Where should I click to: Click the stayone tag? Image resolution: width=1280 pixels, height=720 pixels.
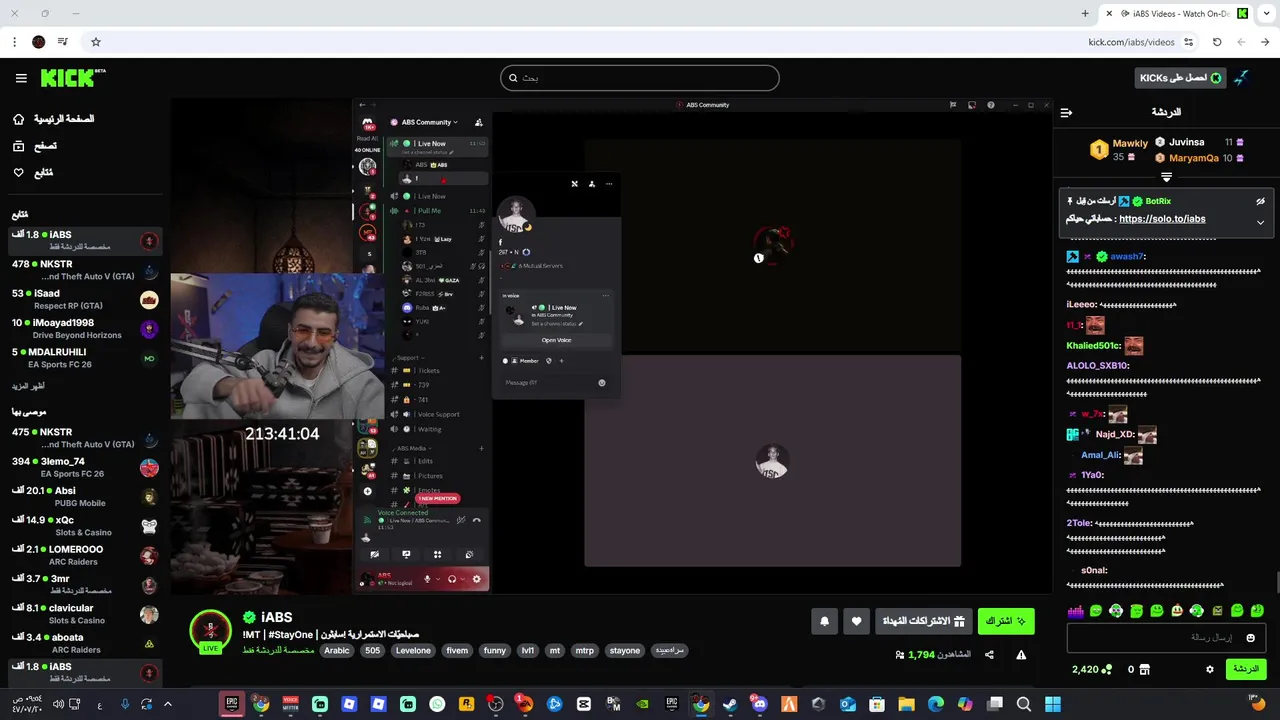[x=625, y=650]
